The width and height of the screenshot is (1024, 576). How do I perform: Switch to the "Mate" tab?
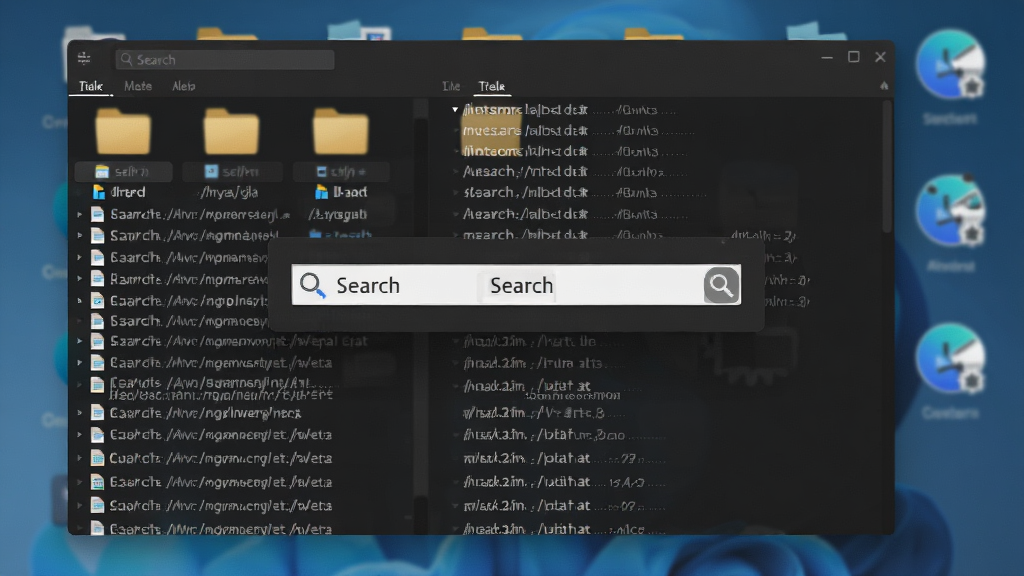(x=138, y=86)
